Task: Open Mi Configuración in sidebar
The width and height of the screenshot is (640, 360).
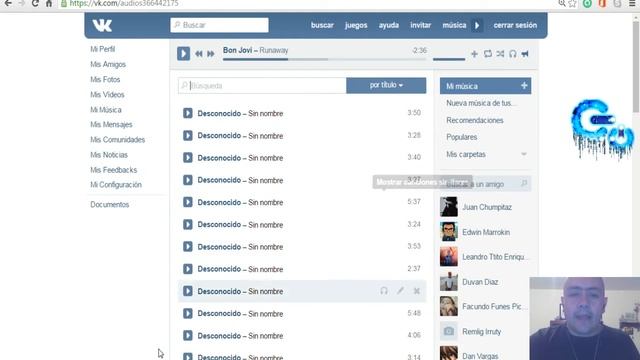Action: (x=116, y=185)
